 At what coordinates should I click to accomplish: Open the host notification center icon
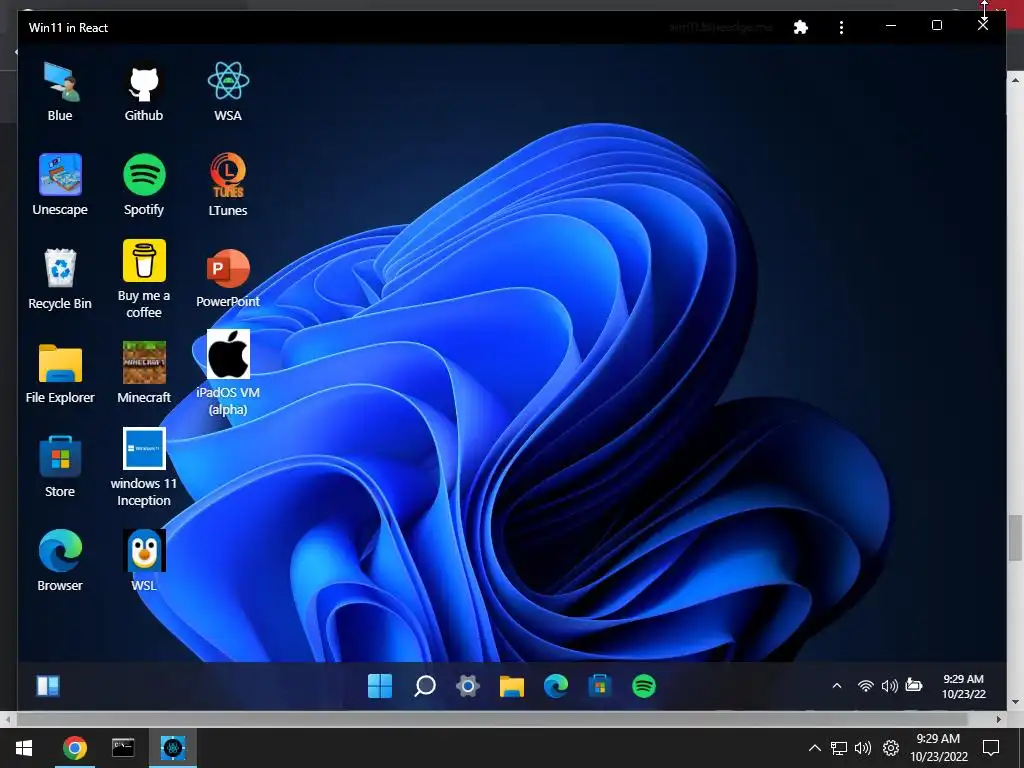(x=991, y=748)
